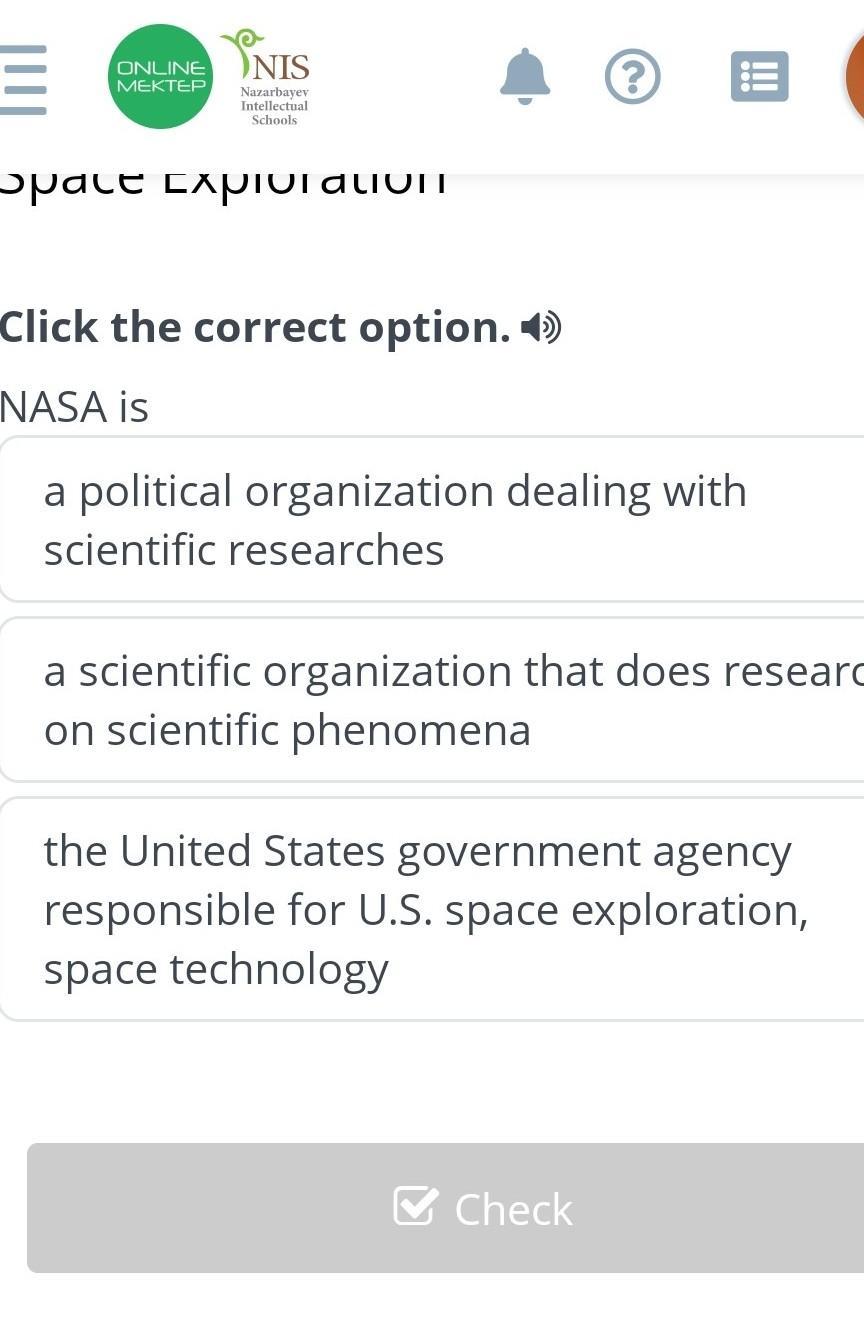This screenshot has height=1344, width=864.
Task: Click the 'Click the correct option.' instruction
Action: point(255,327)
